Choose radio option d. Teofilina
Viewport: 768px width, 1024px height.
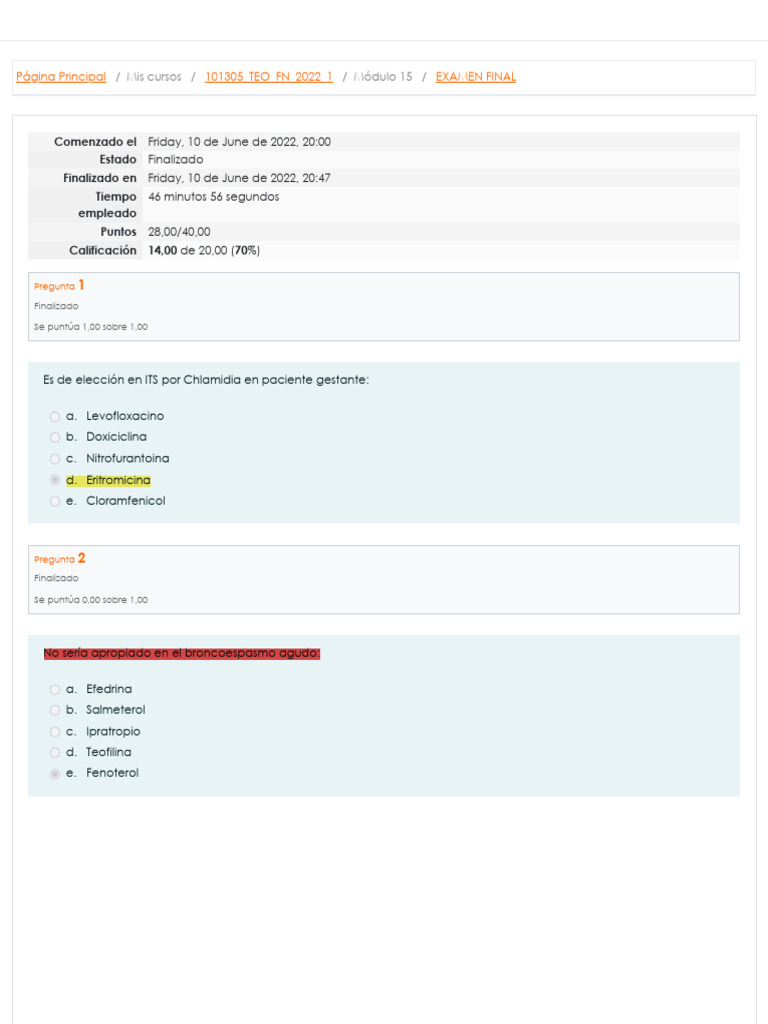coord(55,752)
